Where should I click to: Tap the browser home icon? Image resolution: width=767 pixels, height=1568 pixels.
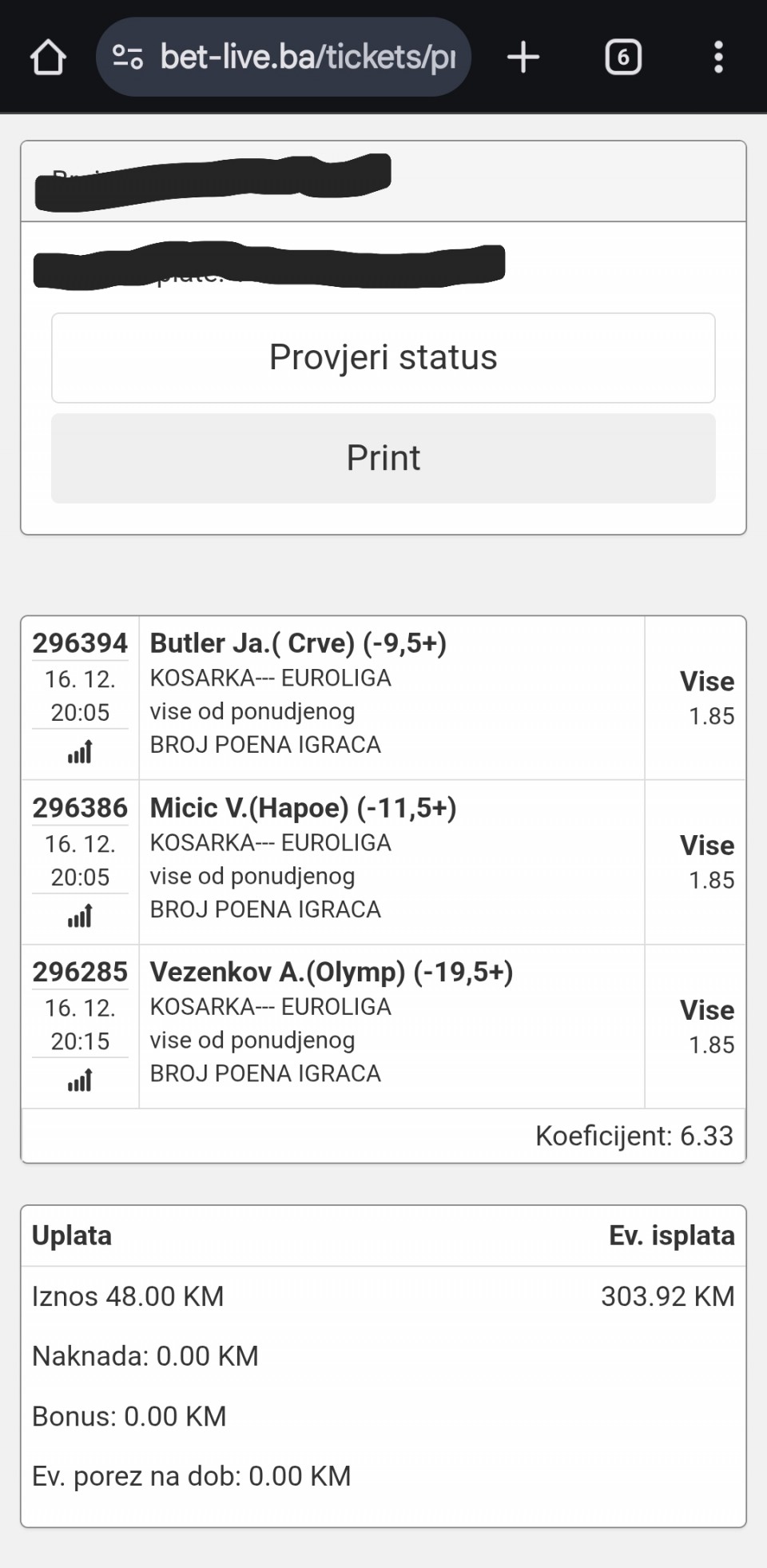pos(48,58)
